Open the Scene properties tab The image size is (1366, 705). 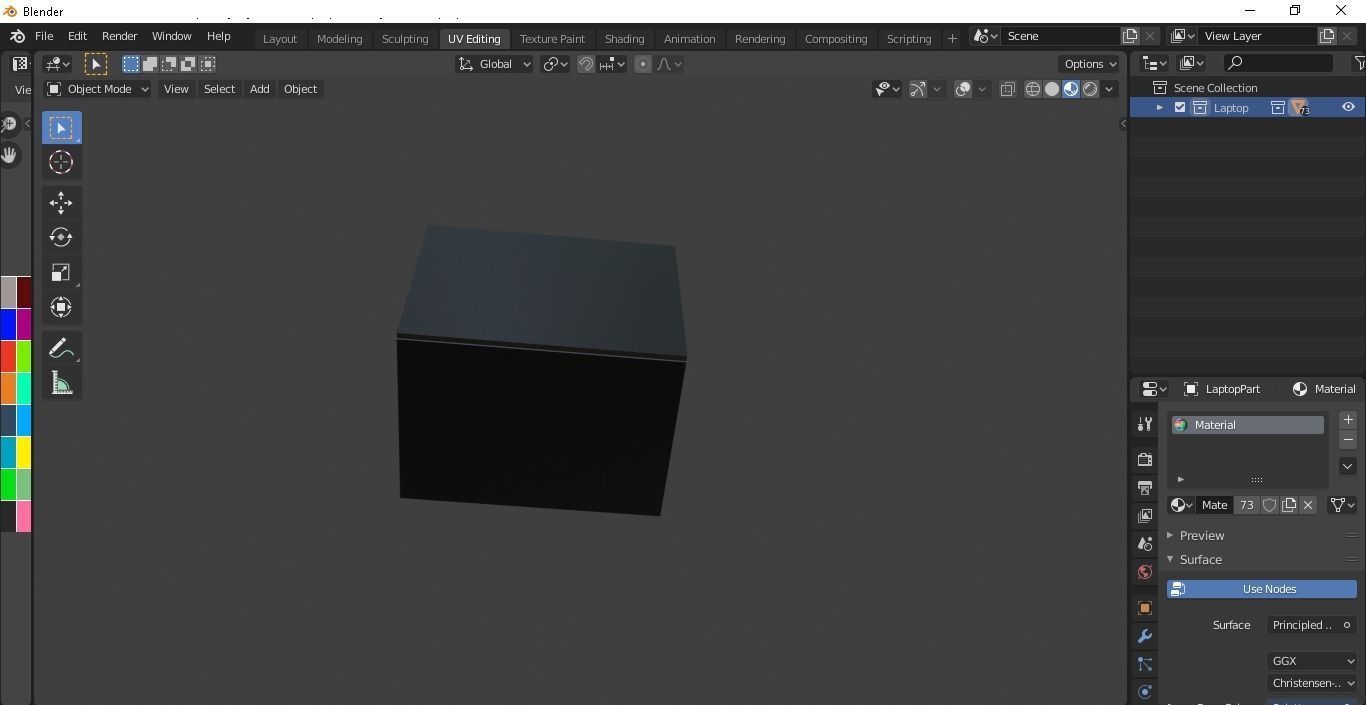(1145, 544)
